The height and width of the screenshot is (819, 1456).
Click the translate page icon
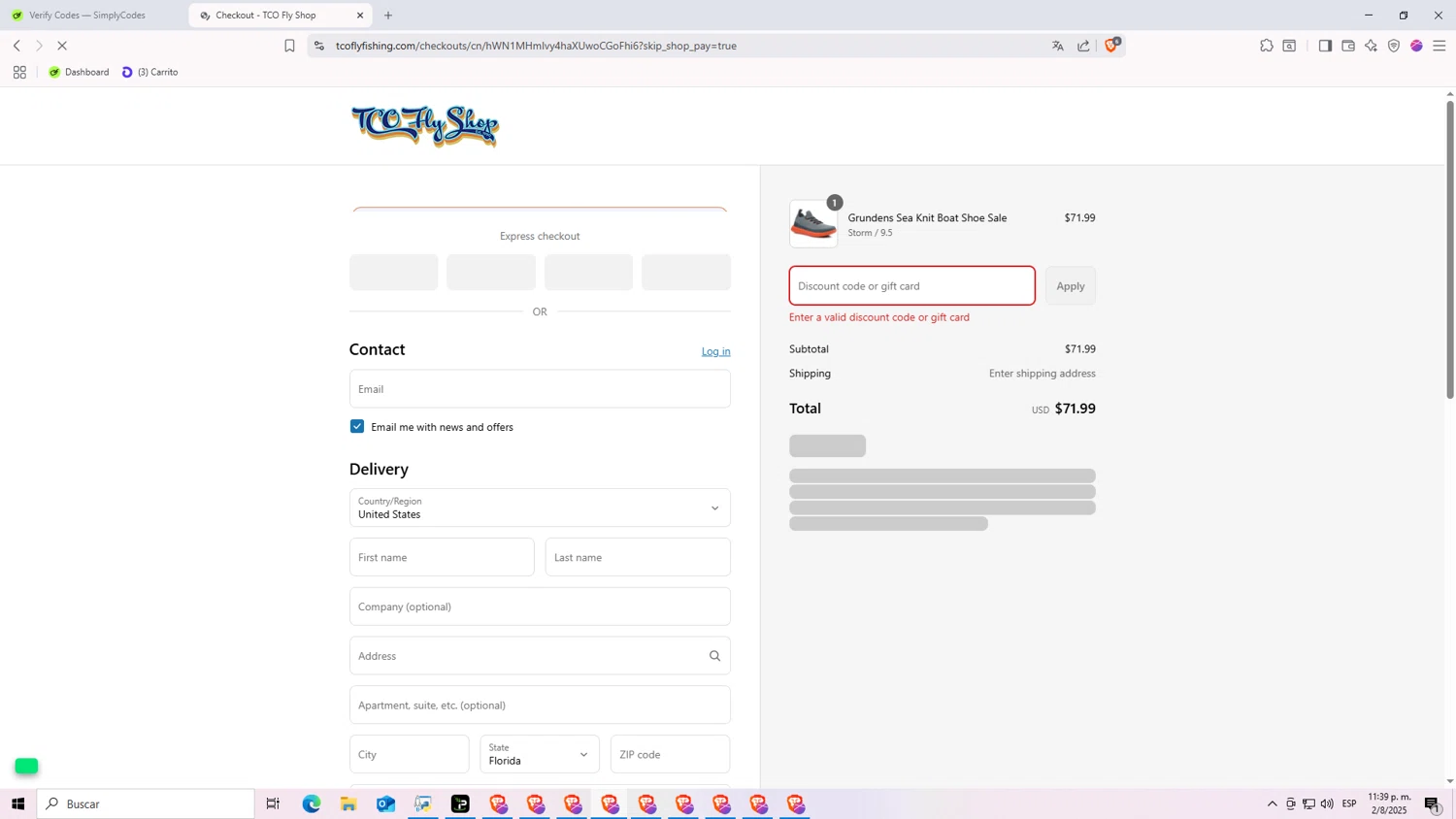[1058, 46]
